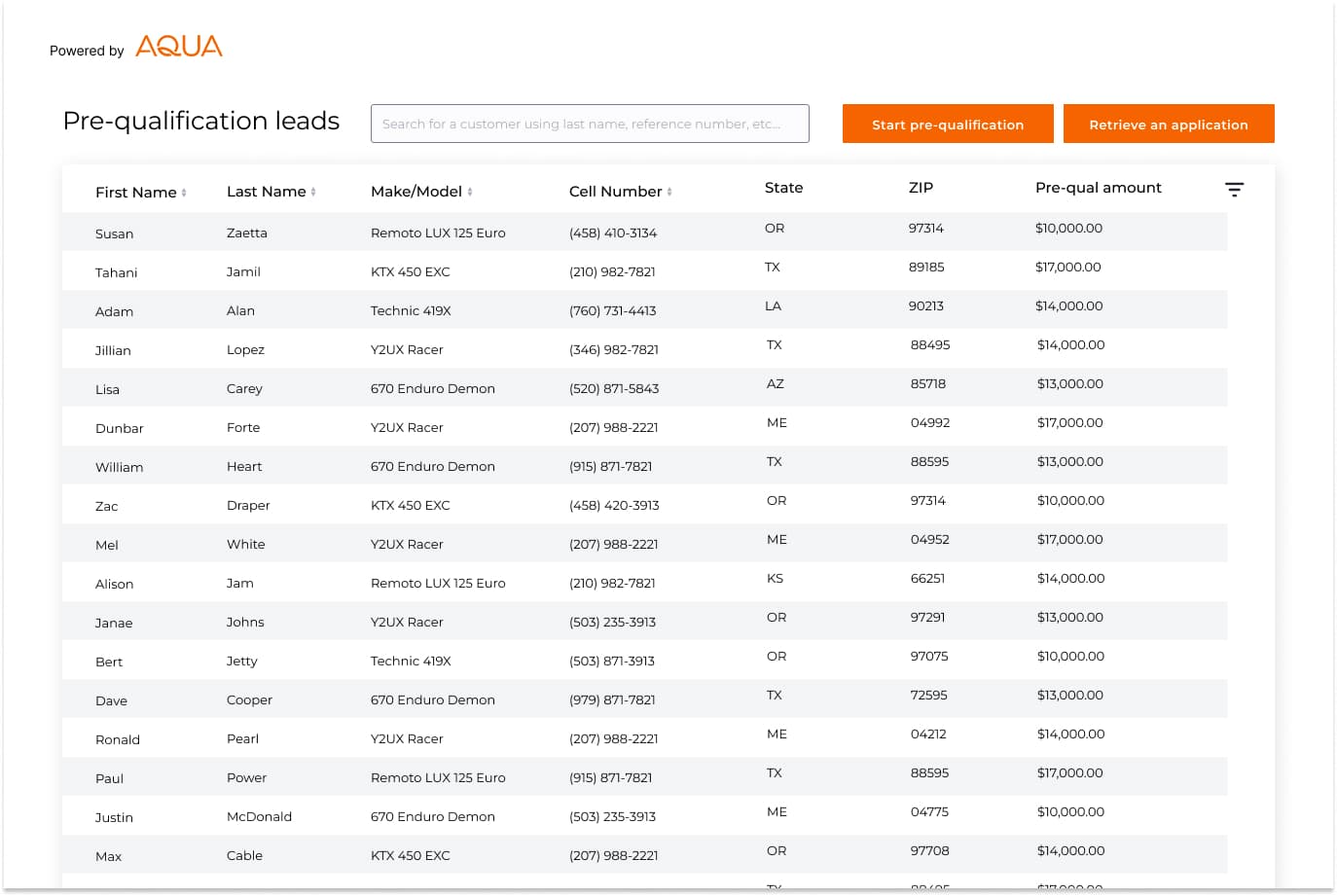Select last name Zaetta
Screen dimensions: 1337x896
(x=247, y=233)
